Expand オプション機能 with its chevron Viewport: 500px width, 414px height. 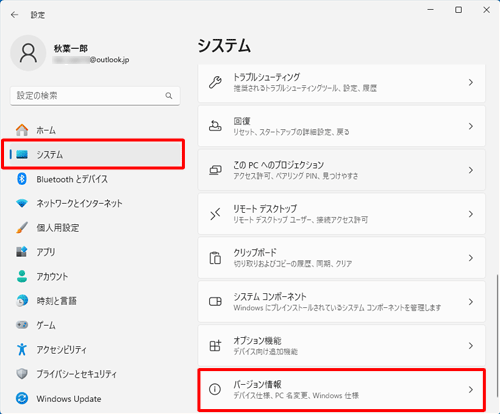(x=471, y=346)
